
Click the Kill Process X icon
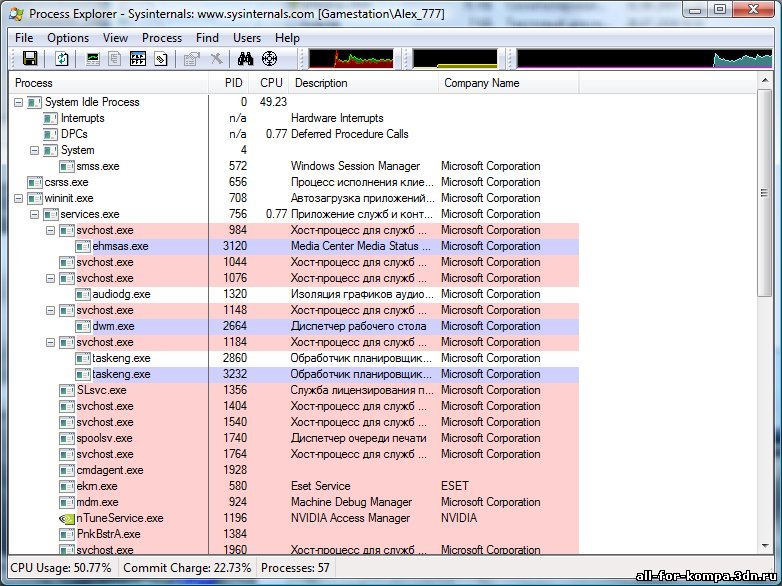[216, 59]
